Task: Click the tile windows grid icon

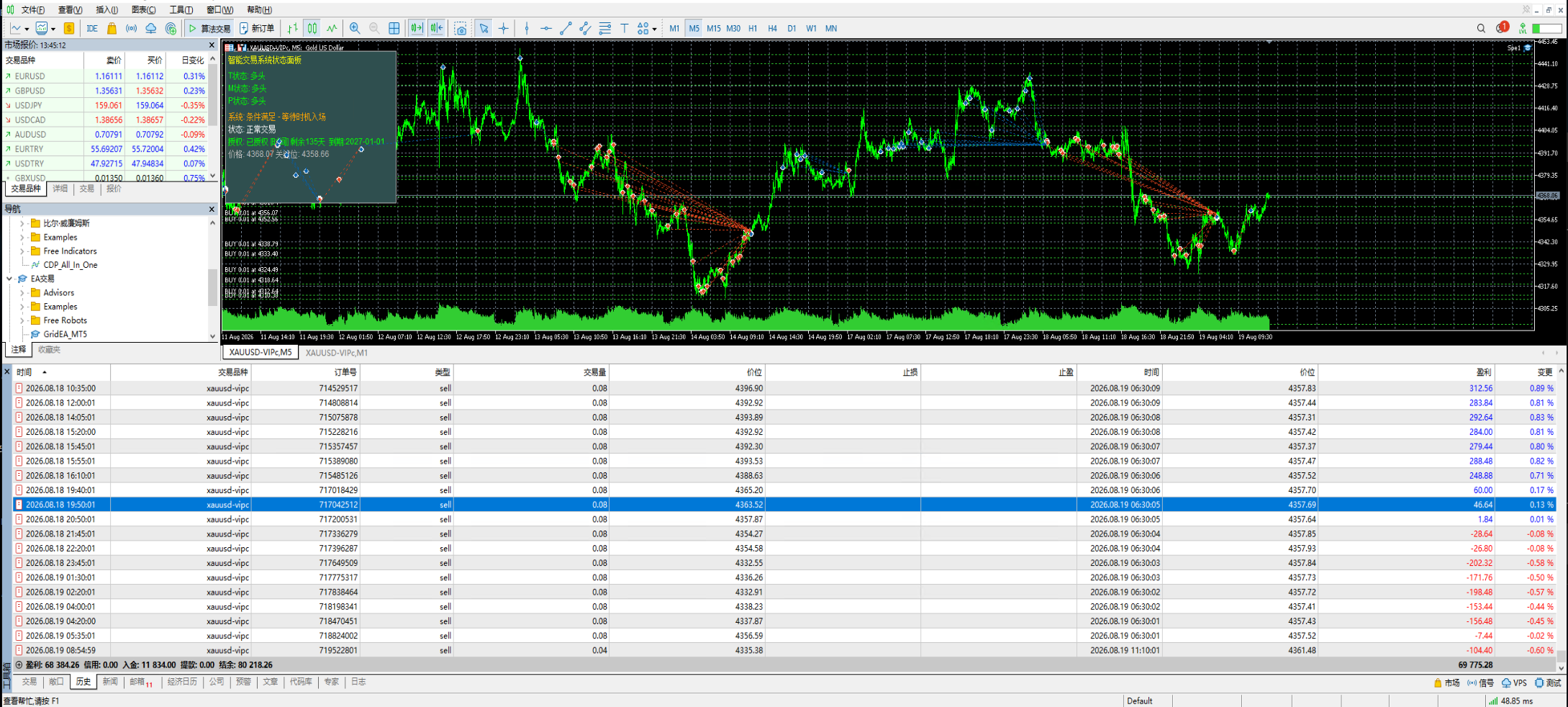Action: (394, 29)
